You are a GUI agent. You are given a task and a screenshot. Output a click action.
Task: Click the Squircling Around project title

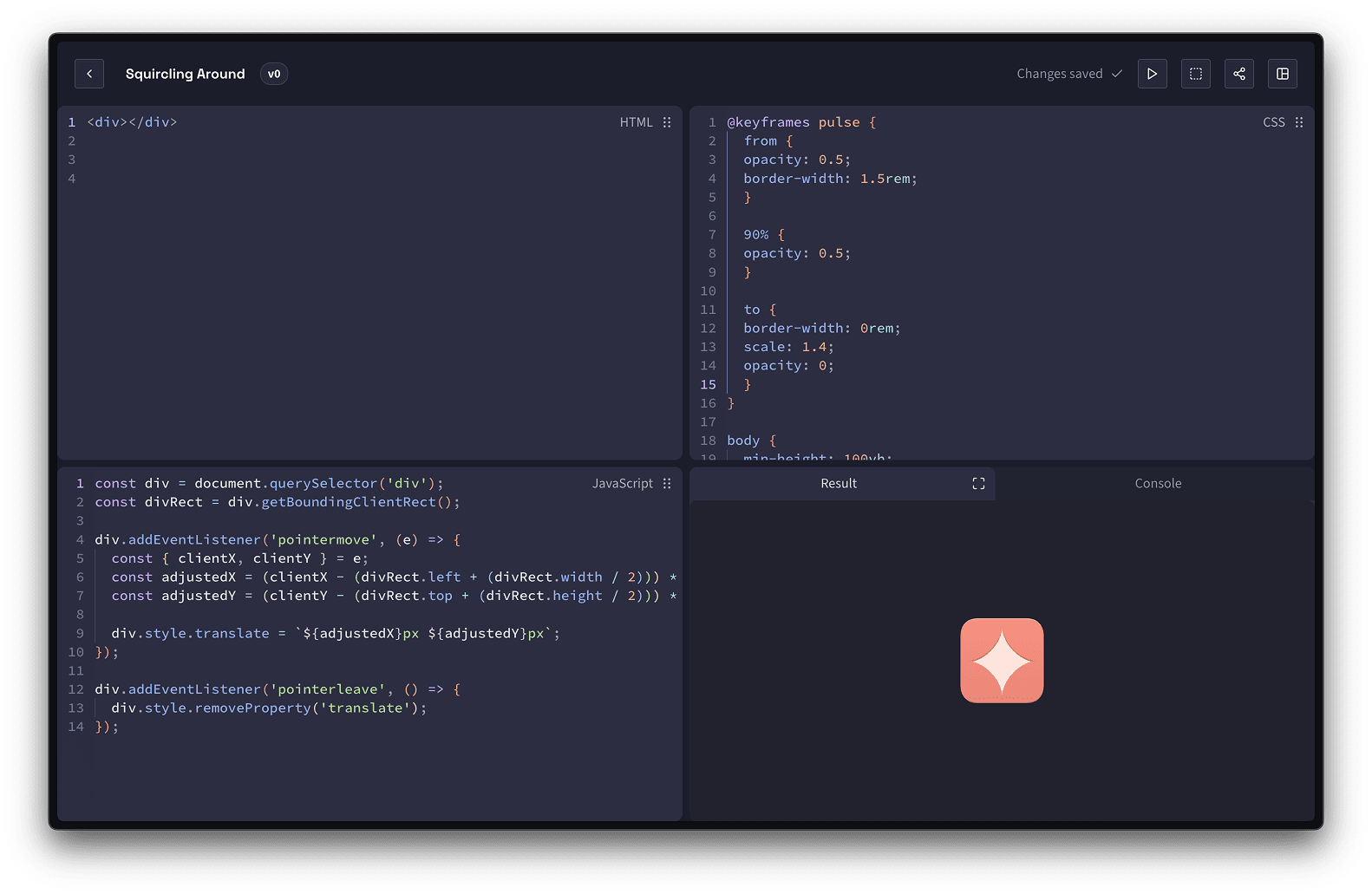coord(185,74)
